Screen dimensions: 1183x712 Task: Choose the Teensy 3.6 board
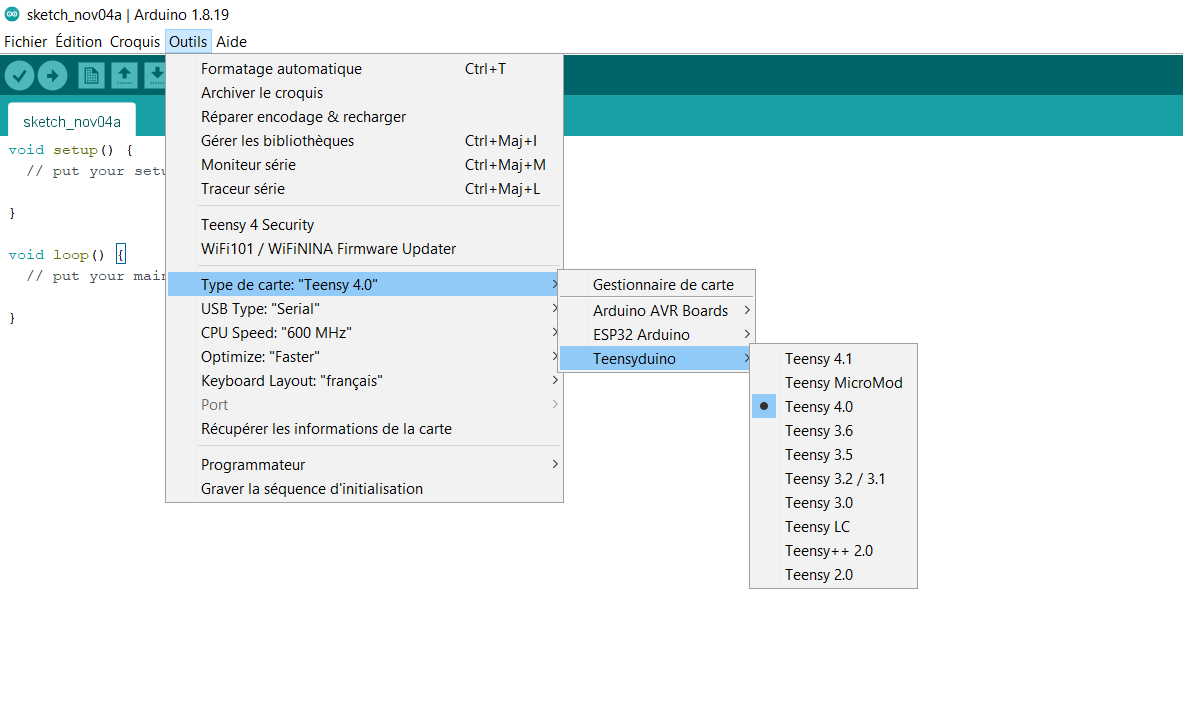coord(834,431)
